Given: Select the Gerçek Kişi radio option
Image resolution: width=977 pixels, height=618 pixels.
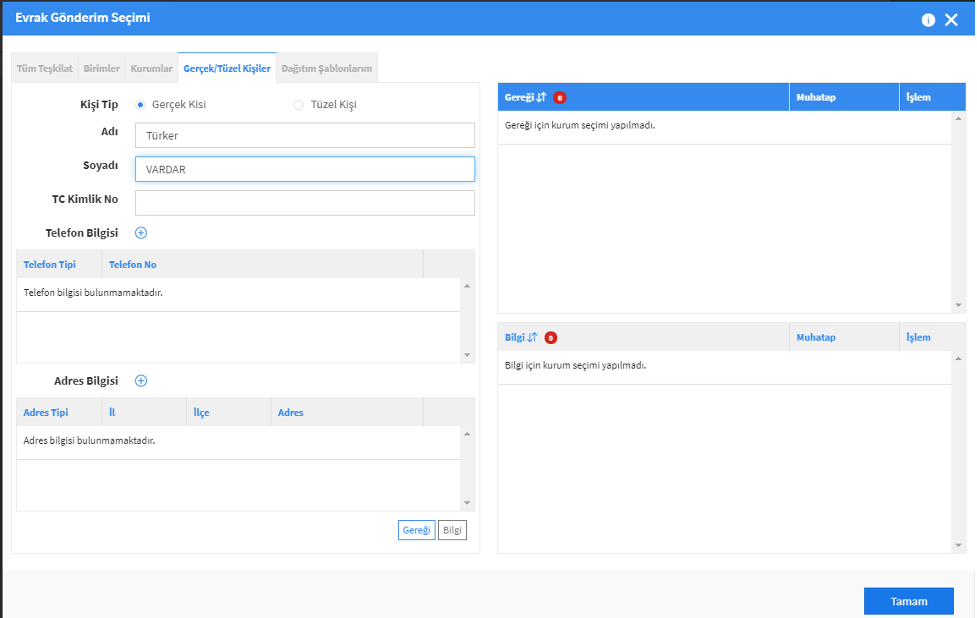Looking at the screenshot, I should point(140,105).
